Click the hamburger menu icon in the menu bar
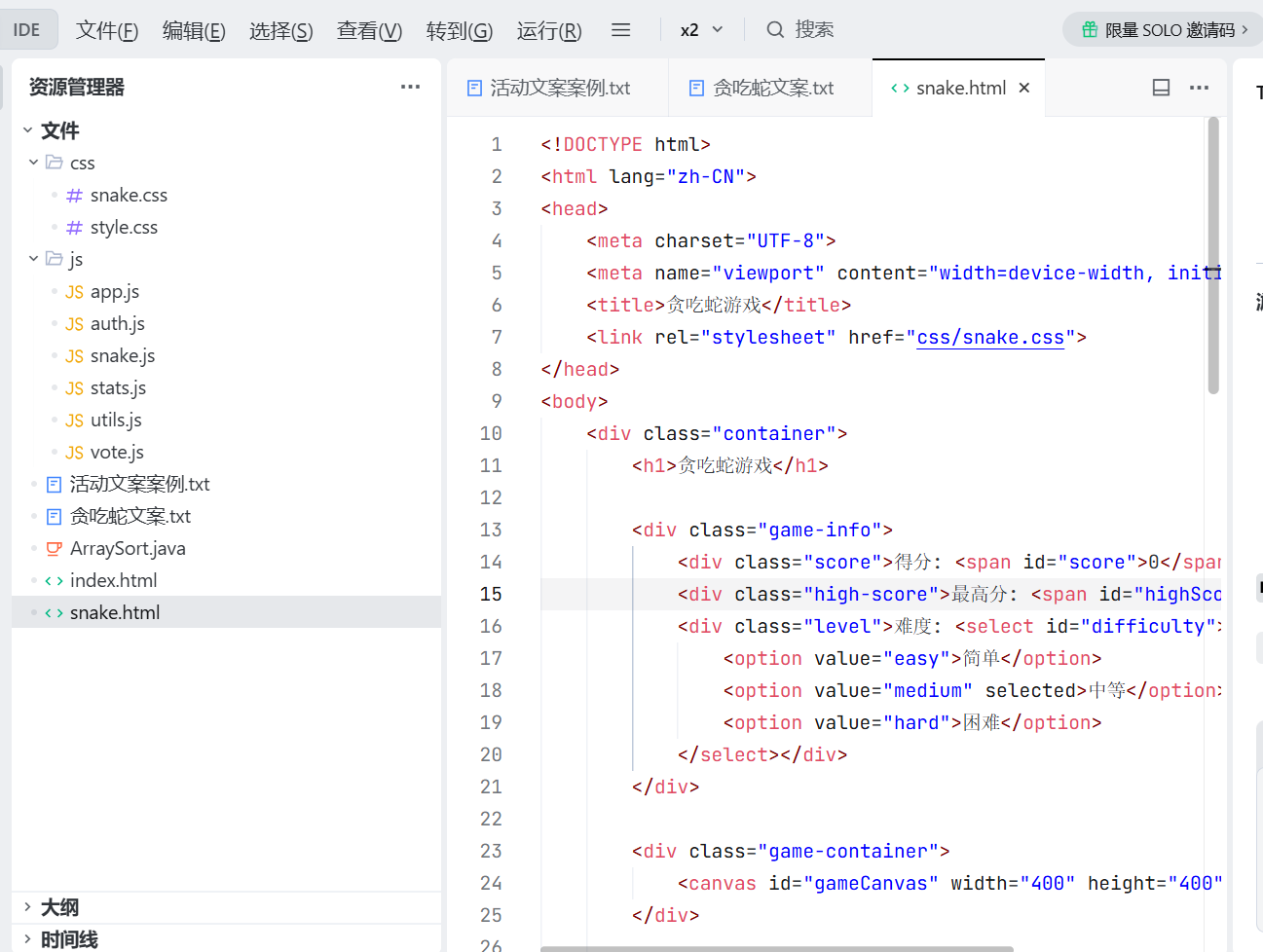The height and width of the screenshot is (952, 1263). [x=620, y=30]
